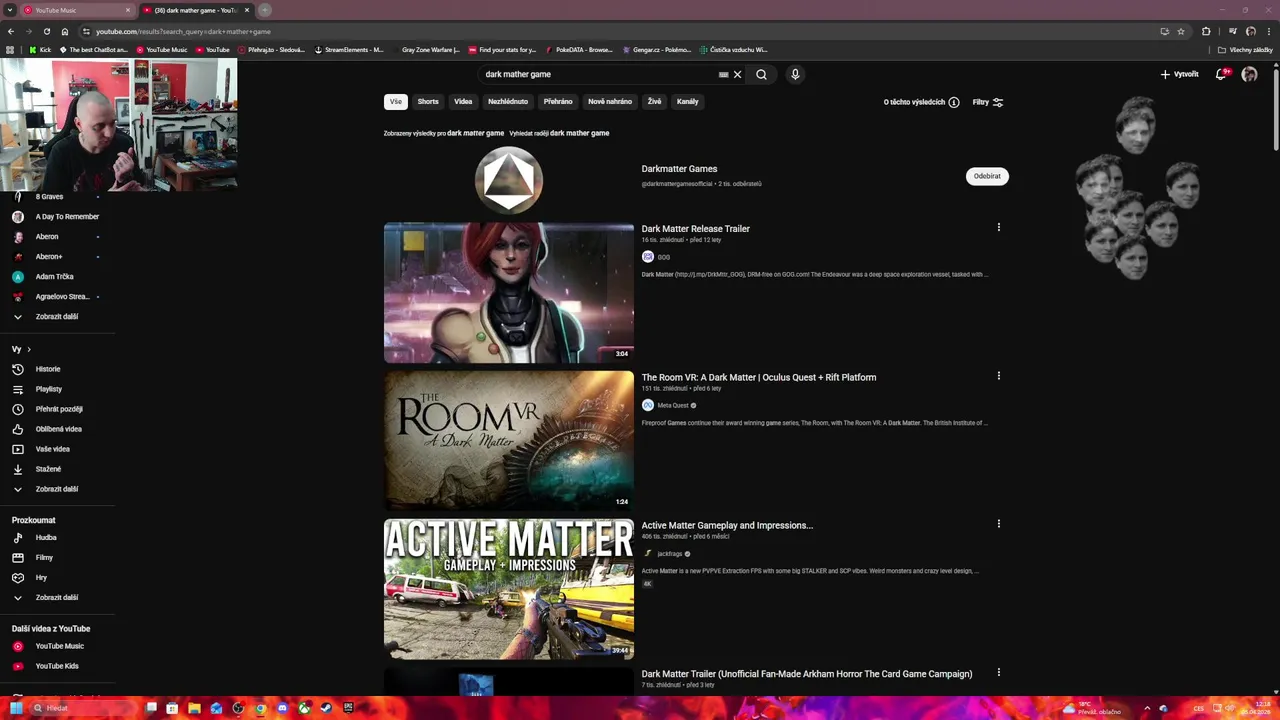Click the magnifier search button next to the query
The height and width of the screenshot is (720, 1280).
(761, 74)
